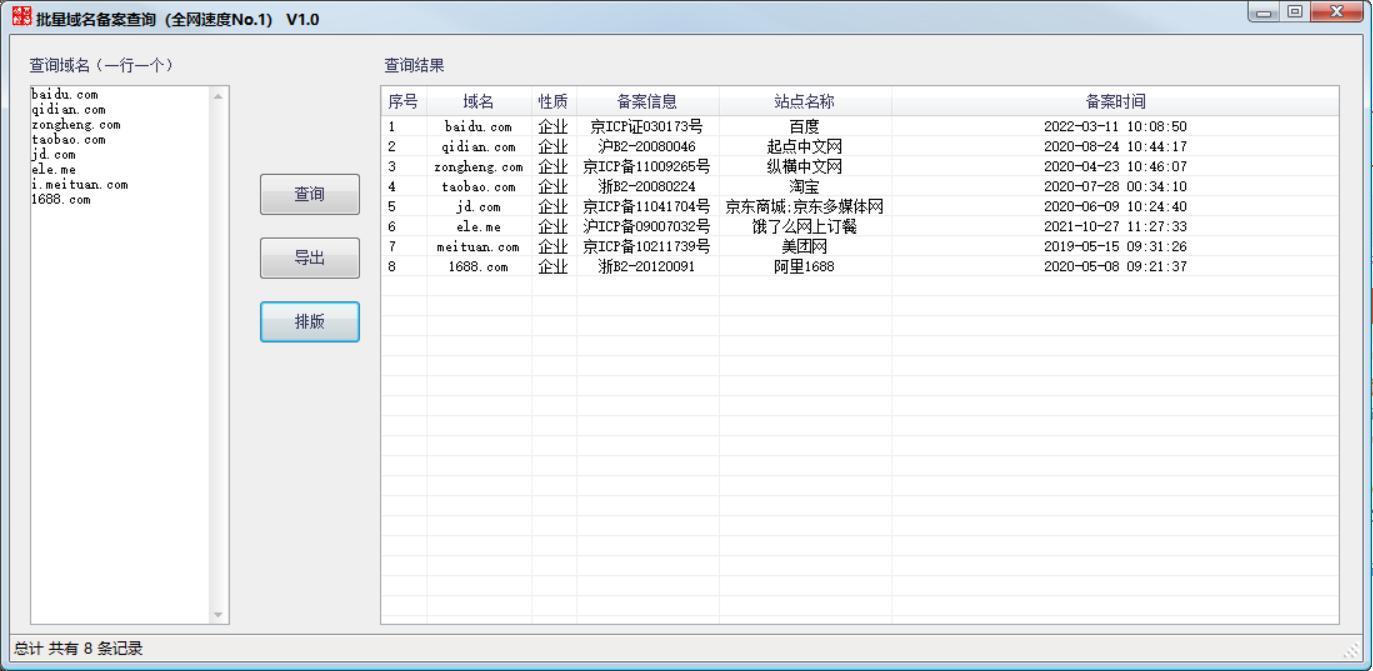Select qidian.com in the results table
Image resolution: width=1373 pixels, height=671 pixels.
(x=479, y=147)
